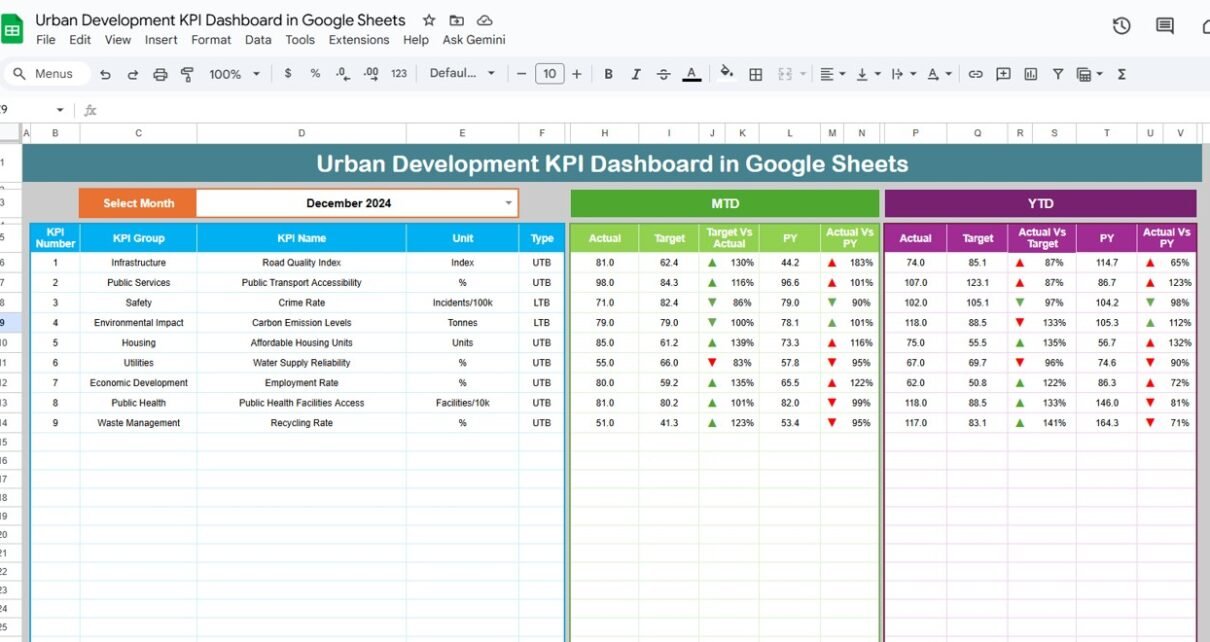Click the functions sigma icon
Screen dimensions: 1210x642
(x=1121, y=74)
